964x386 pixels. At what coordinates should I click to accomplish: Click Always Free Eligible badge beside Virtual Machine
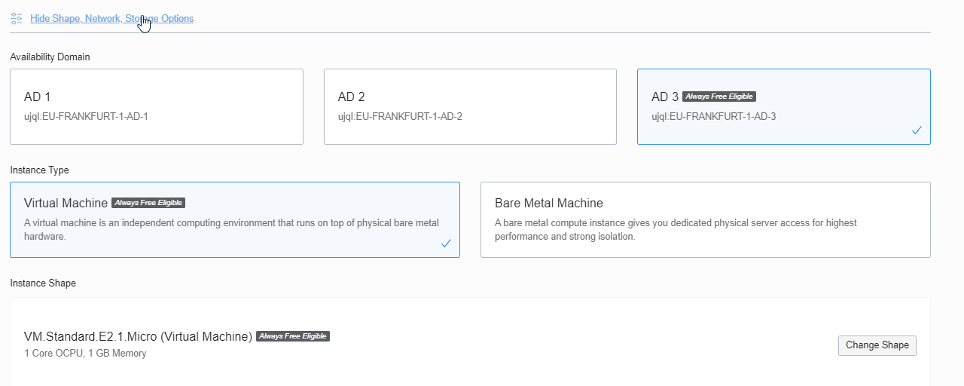tap(148, 203)
